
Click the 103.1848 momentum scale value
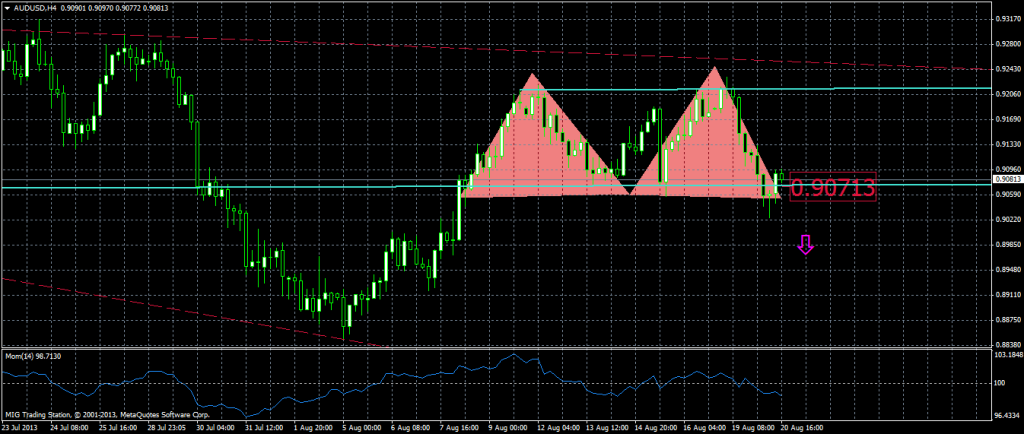tap(1003, 356)
